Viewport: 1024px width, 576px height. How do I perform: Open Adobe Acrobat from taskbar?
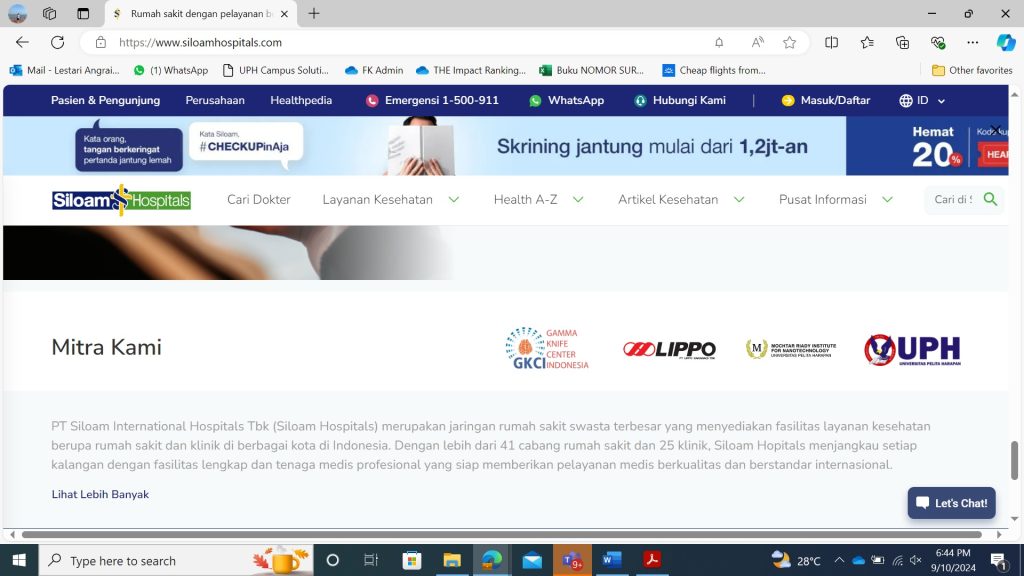pos(652,560)
